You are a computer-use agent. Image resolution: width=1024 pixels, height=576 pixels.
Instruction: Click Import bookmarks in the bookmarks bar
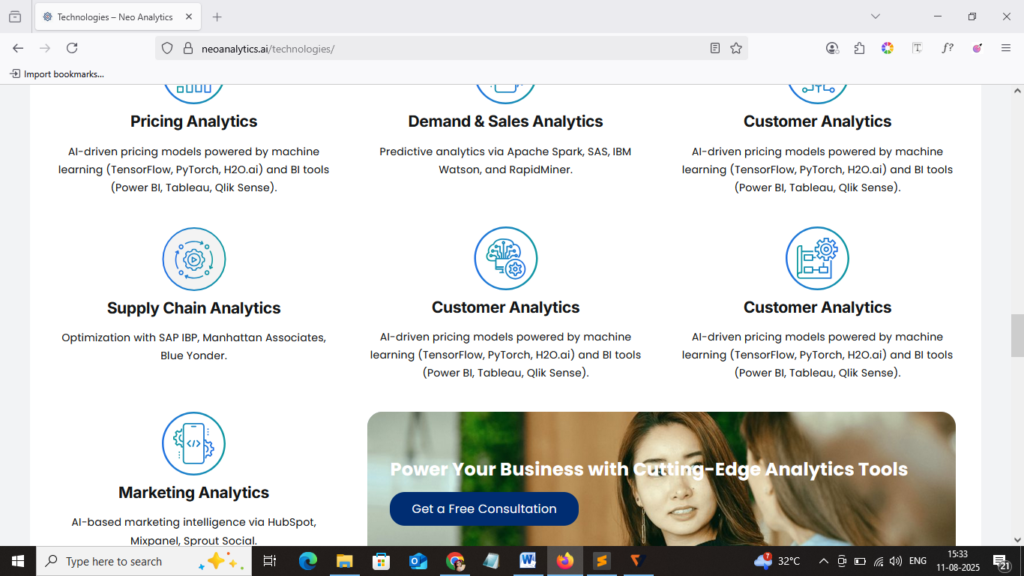57,74
